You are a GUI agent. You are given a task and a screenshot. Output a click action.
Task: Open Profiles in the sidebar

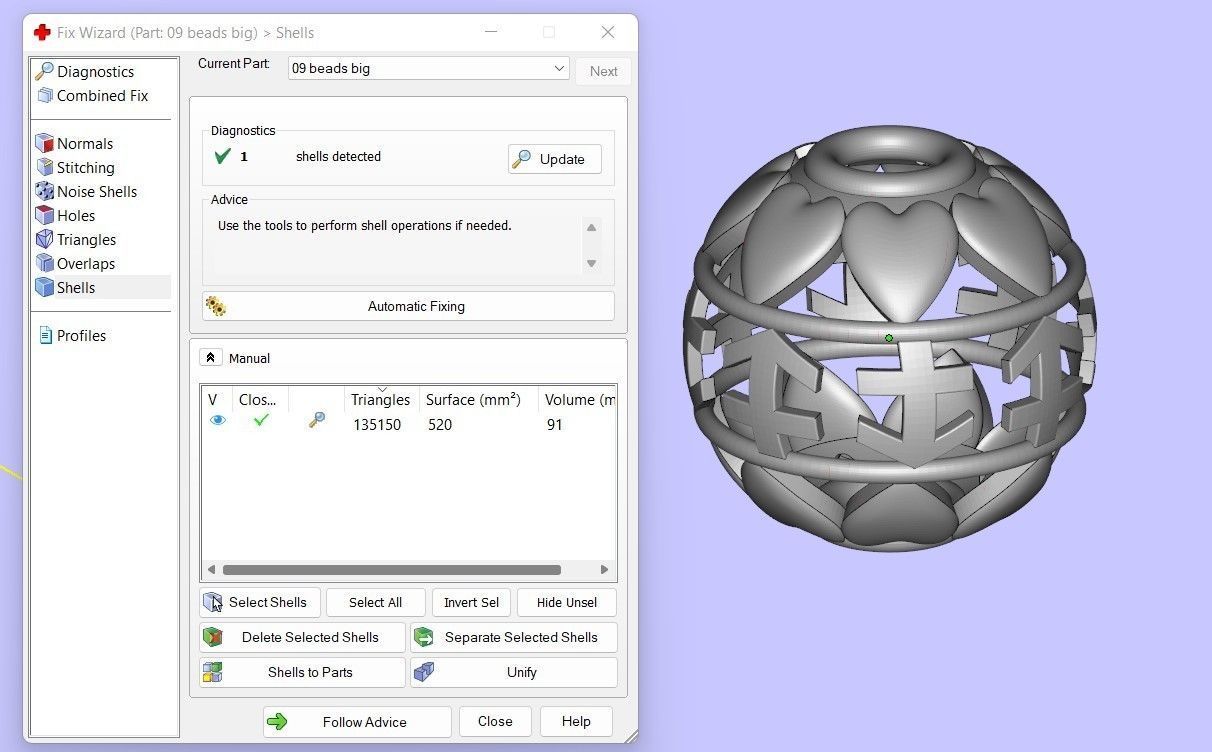tap(81, 336)
